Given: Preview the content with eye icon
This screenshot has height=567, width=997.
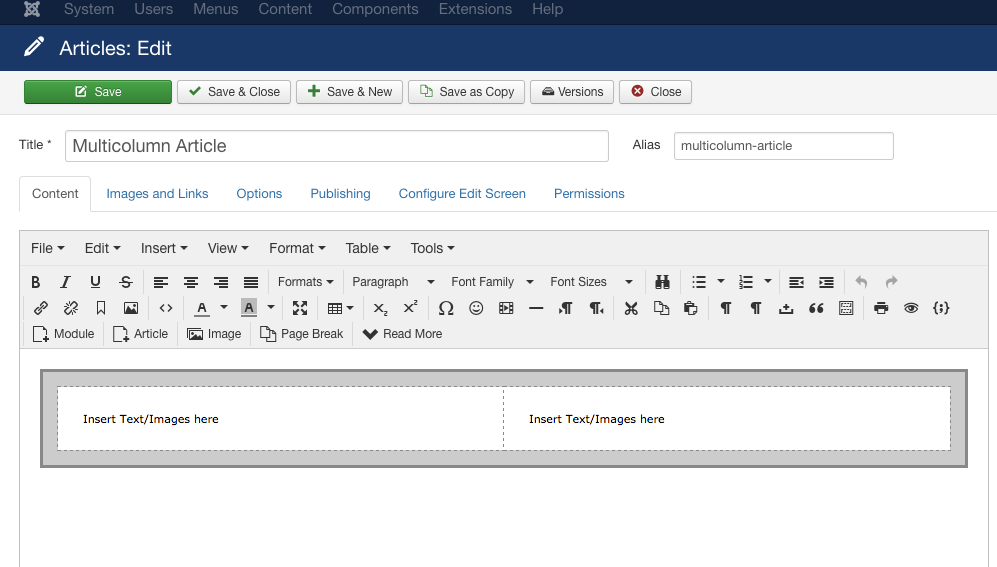Looking at the screenshot, I should tap(911, 308).
